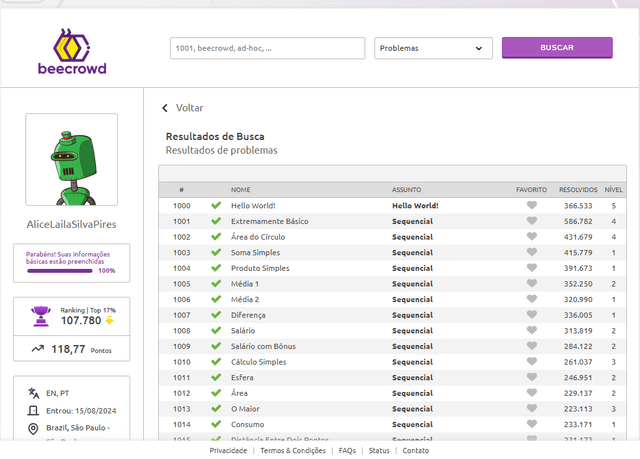This screenshot has width=640, height=459.
Task: Open Contato footer link
Action: (416, 450)
